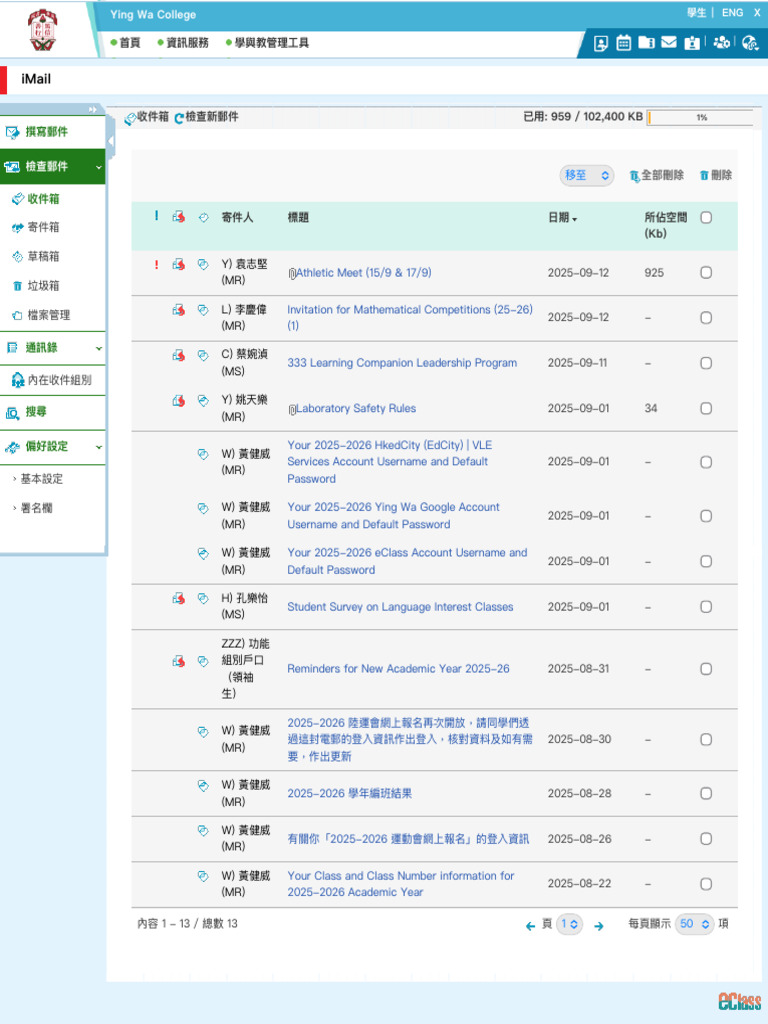Click the red exclamation mark on Athletic Meet row
Viewport: 768px width, 1024px height.
point(156,264)
